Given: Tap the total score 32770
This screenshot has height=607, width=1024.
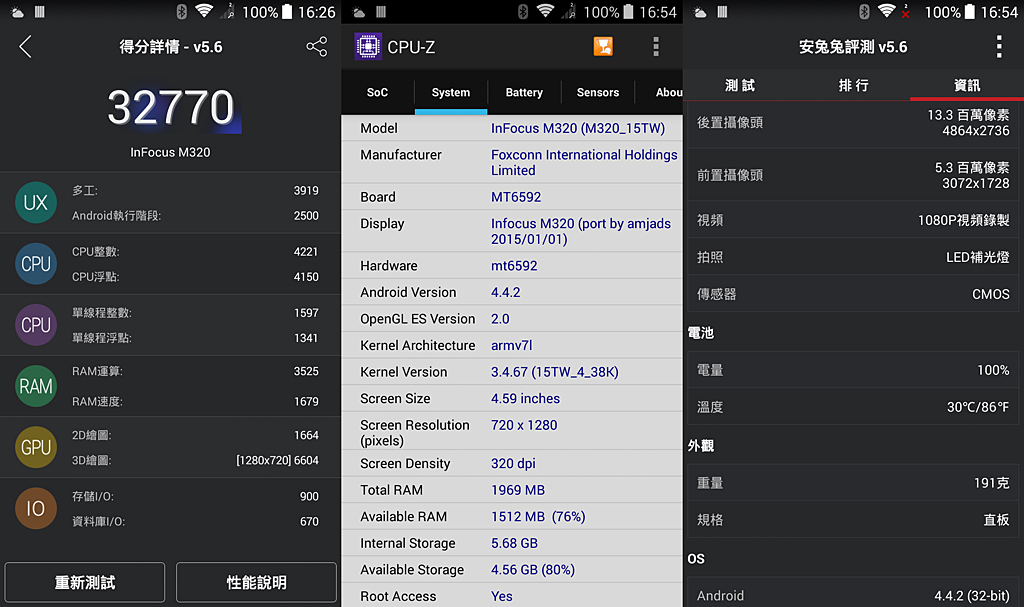Looking at the screenshot, I should (170, 107).
